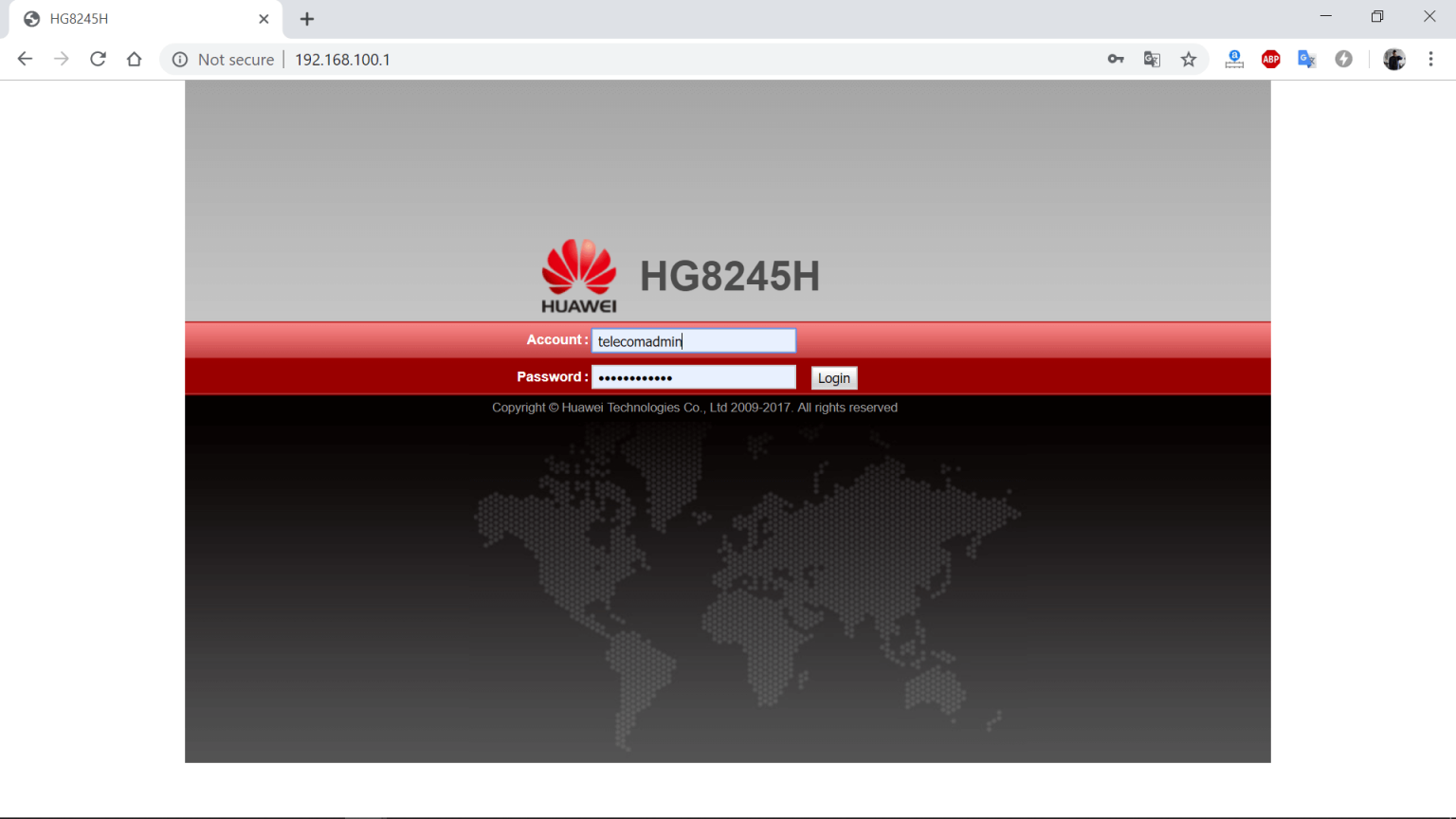Open the browser home page icon
Image resolution: width=1456 pixels, height=819 pixels.
[135, 59]
